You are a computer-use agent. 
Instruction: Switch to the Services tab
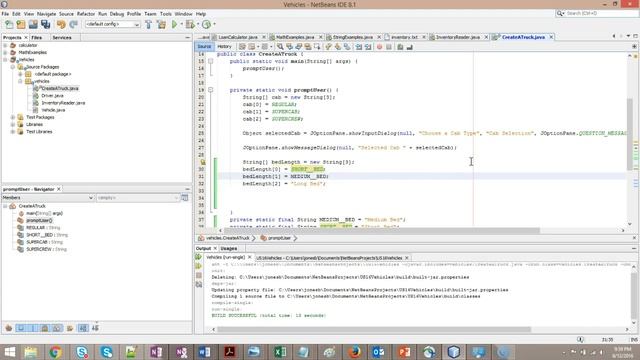pos(62,38)
